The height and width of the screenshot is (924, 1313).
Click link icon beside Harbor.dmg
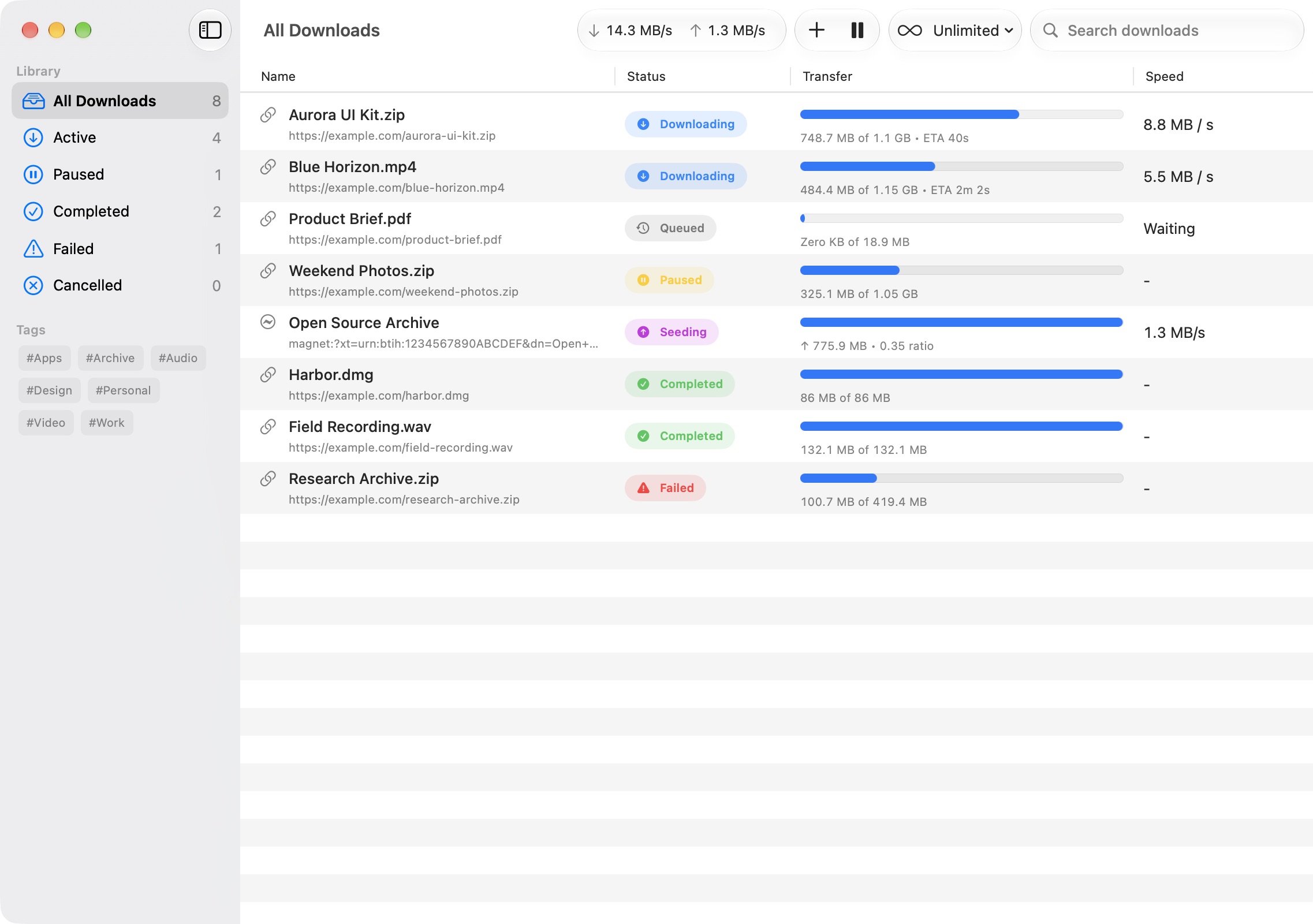click(x=268, y=374)
